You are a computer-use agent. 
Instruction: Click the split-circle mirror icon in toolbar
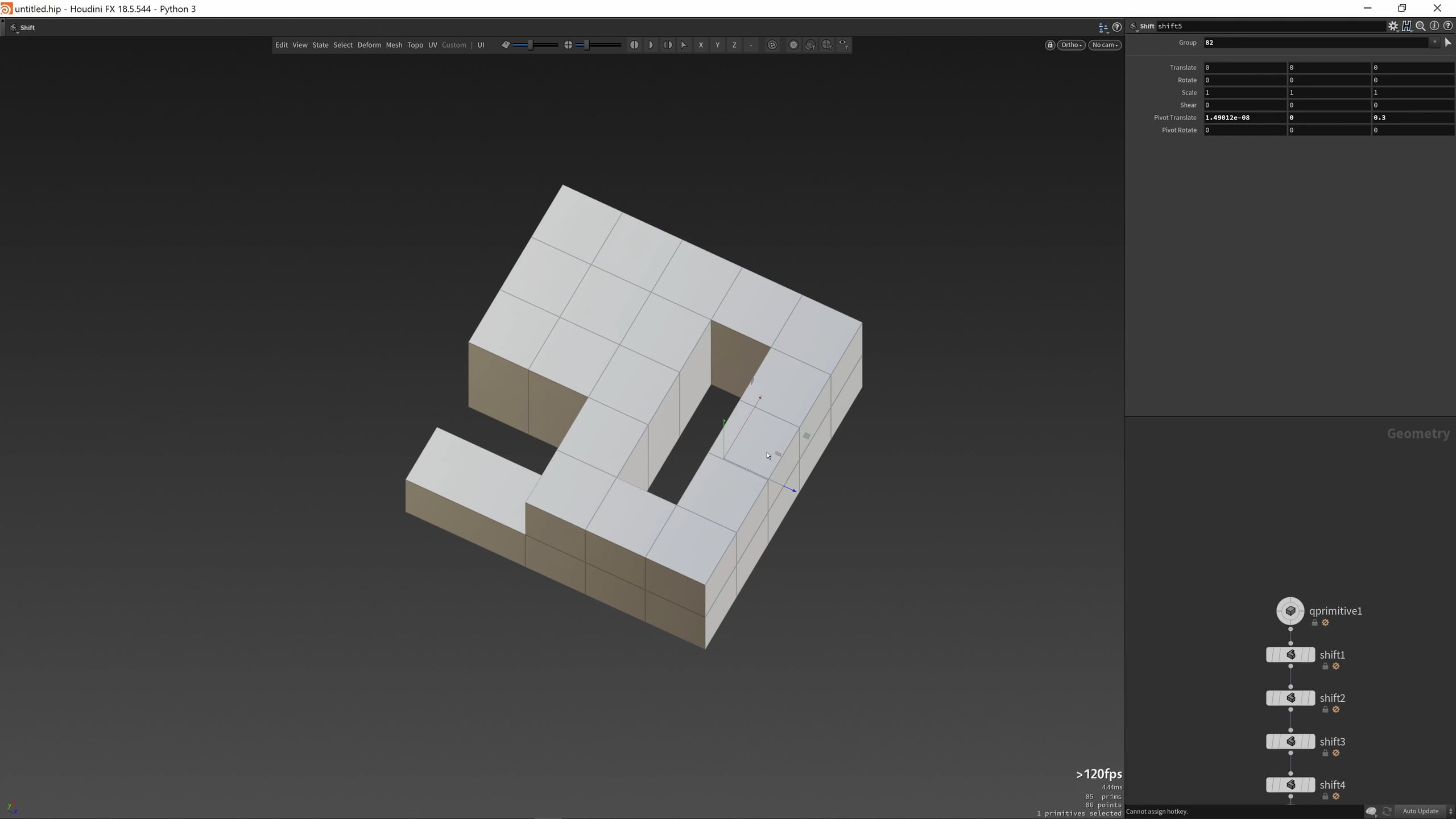pos(668,45)
